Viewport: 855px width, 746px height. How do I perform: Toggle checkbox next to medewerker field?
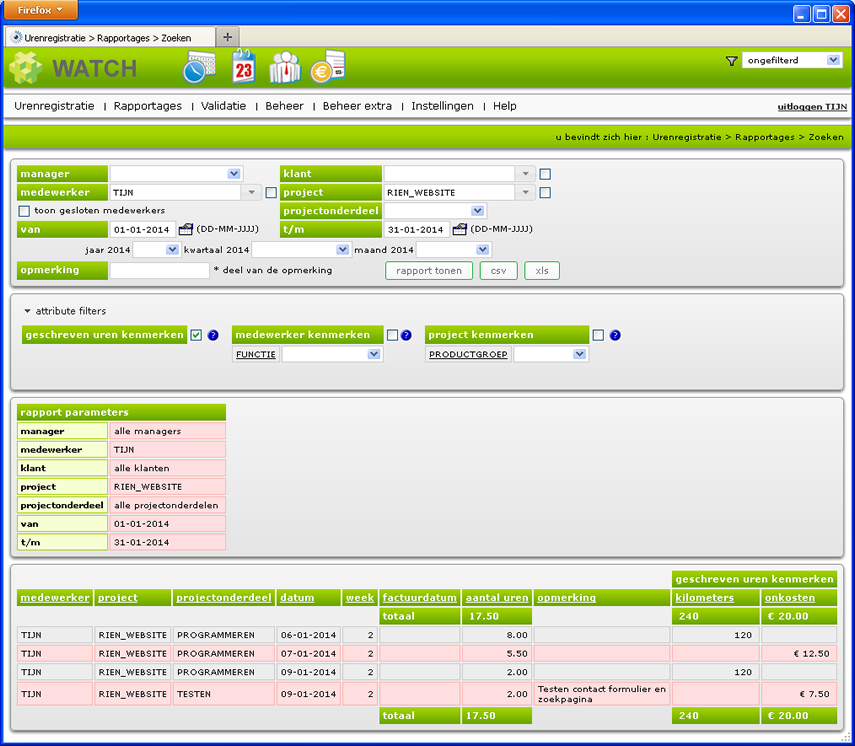click(271, 192)
